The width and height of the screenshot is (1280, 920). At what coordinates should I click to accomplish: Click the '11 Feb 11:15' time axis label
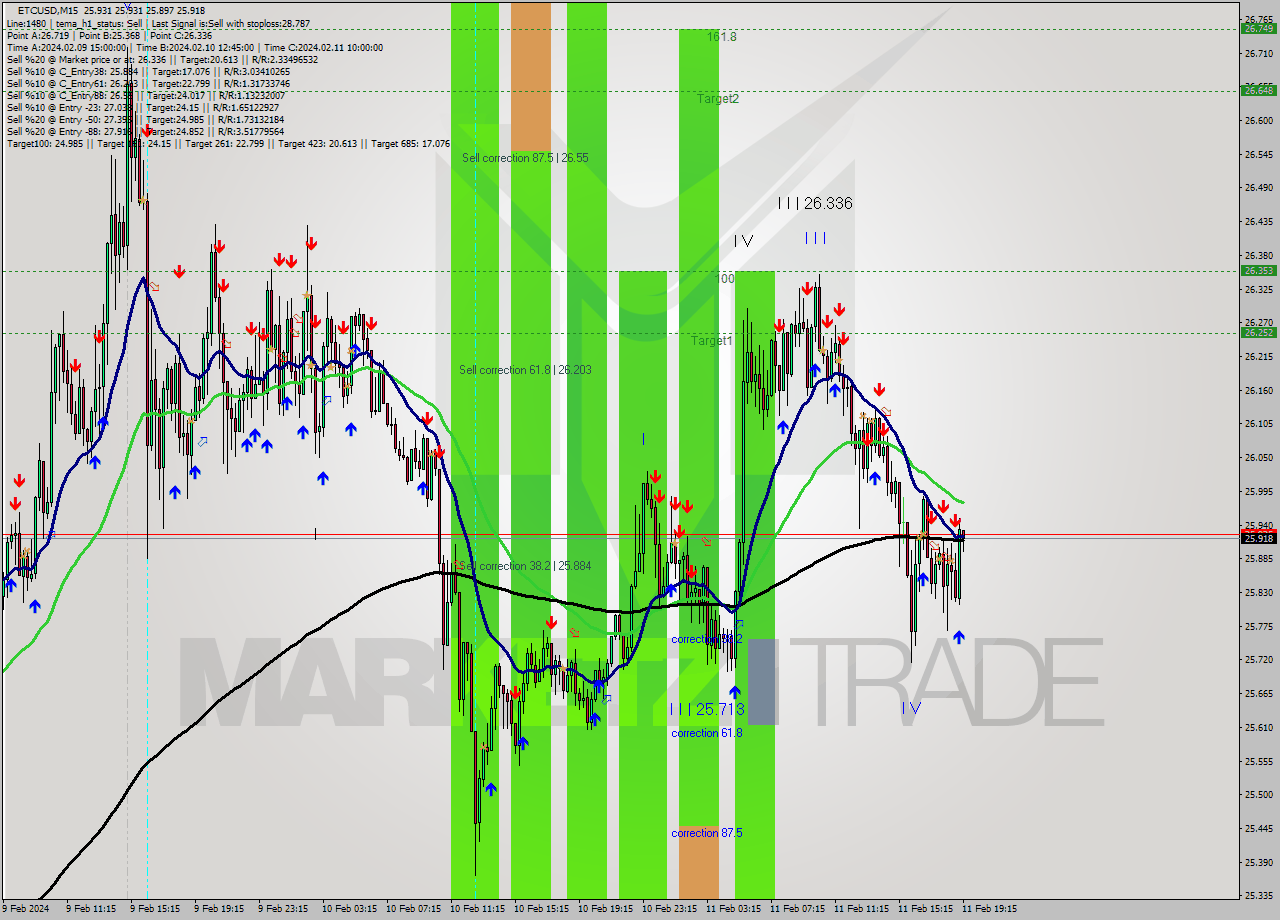pos(861,909)
